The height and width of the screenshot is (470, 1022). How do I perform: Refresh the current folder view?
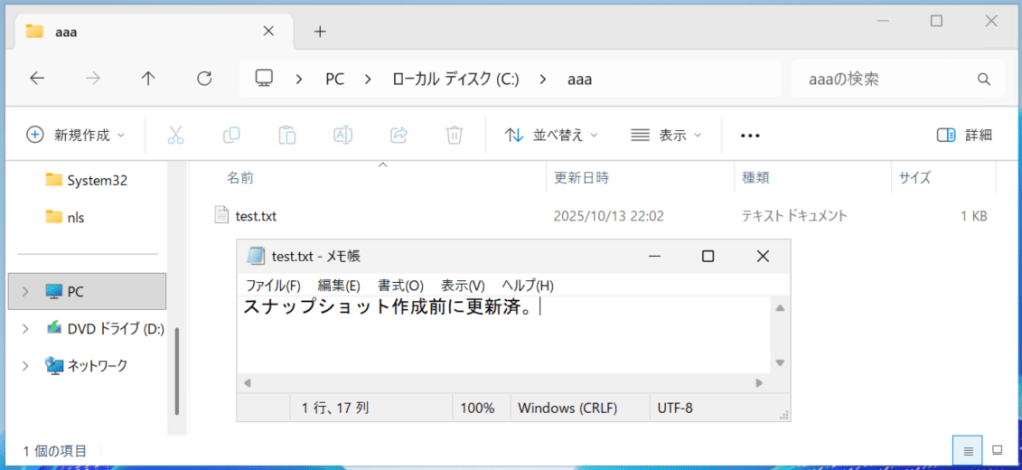[x=205, y=78]
